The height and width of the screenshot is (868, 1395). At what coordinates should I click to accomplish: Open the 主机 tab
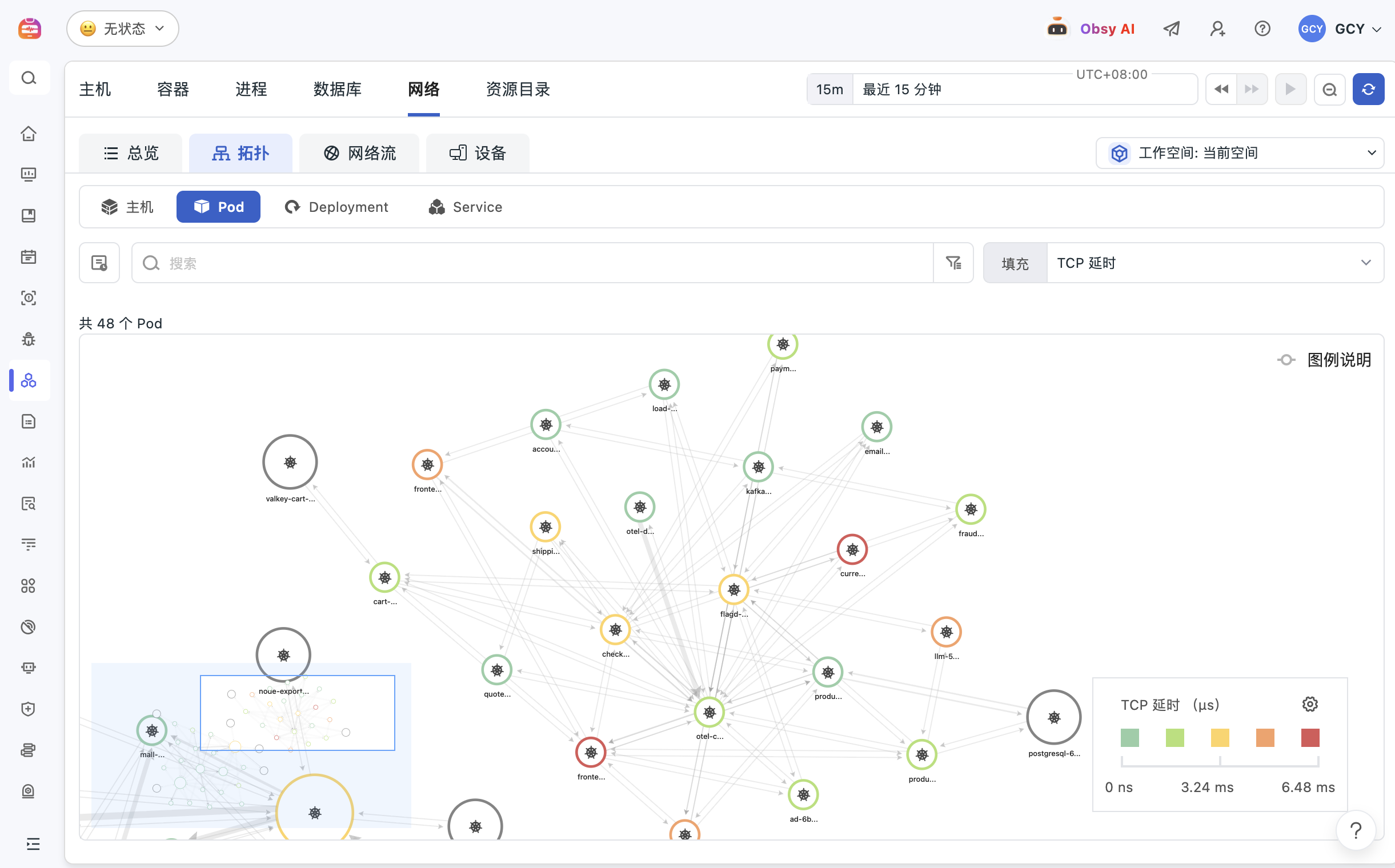pos(95,89)
